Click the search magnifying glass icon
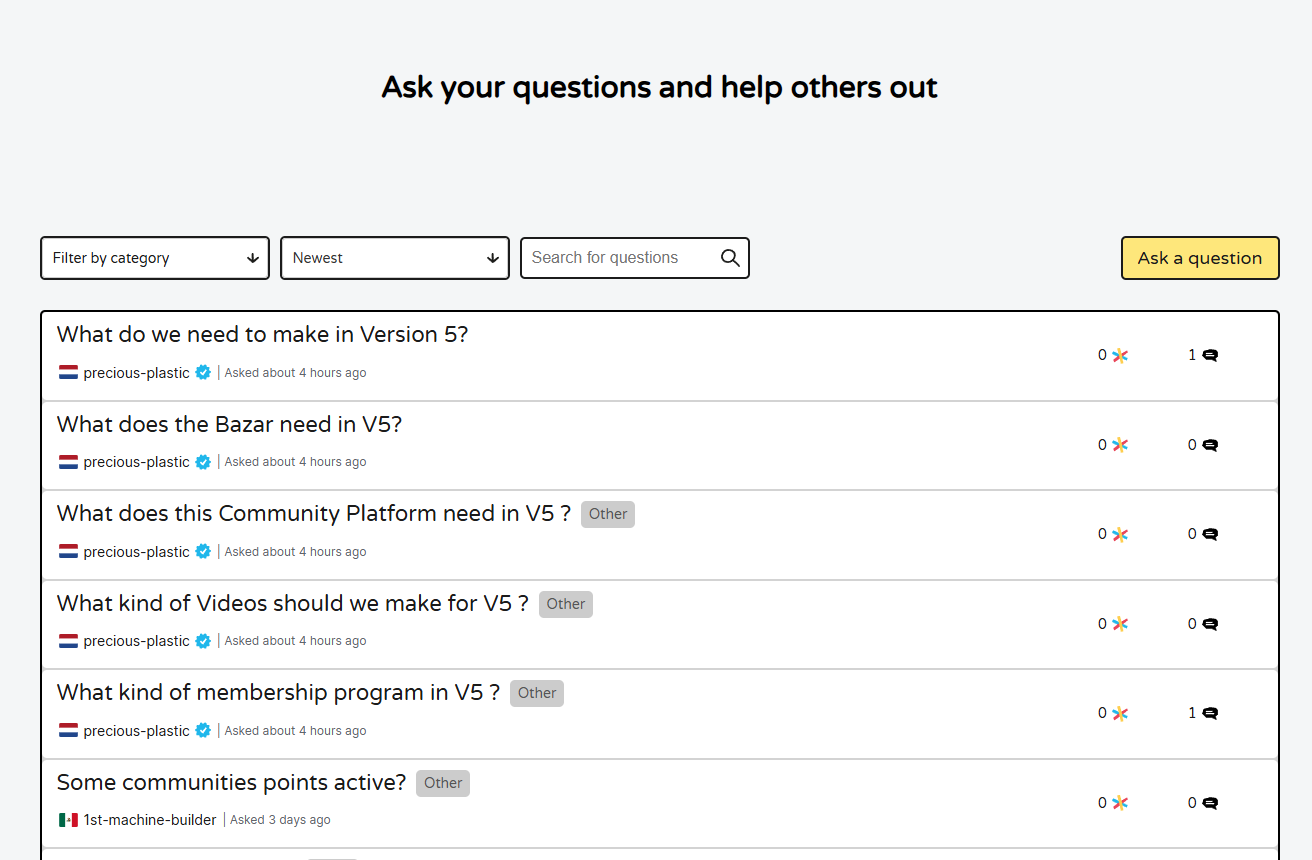 tap(730, 258)
